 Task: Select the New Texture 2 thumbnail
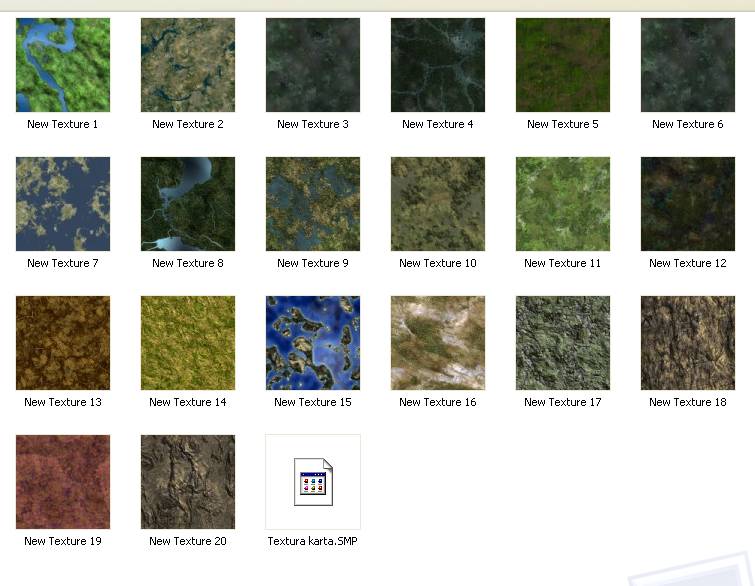tap(188, 65)
